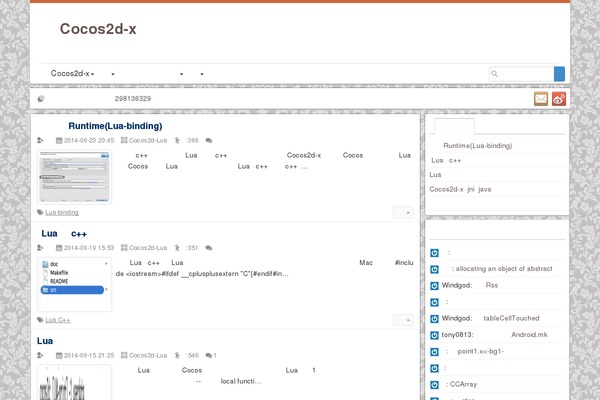This screenshot has width=600, height=400.
Task: Open the email envelope icon
Action: pyautogui.click(x=541, y=99)
